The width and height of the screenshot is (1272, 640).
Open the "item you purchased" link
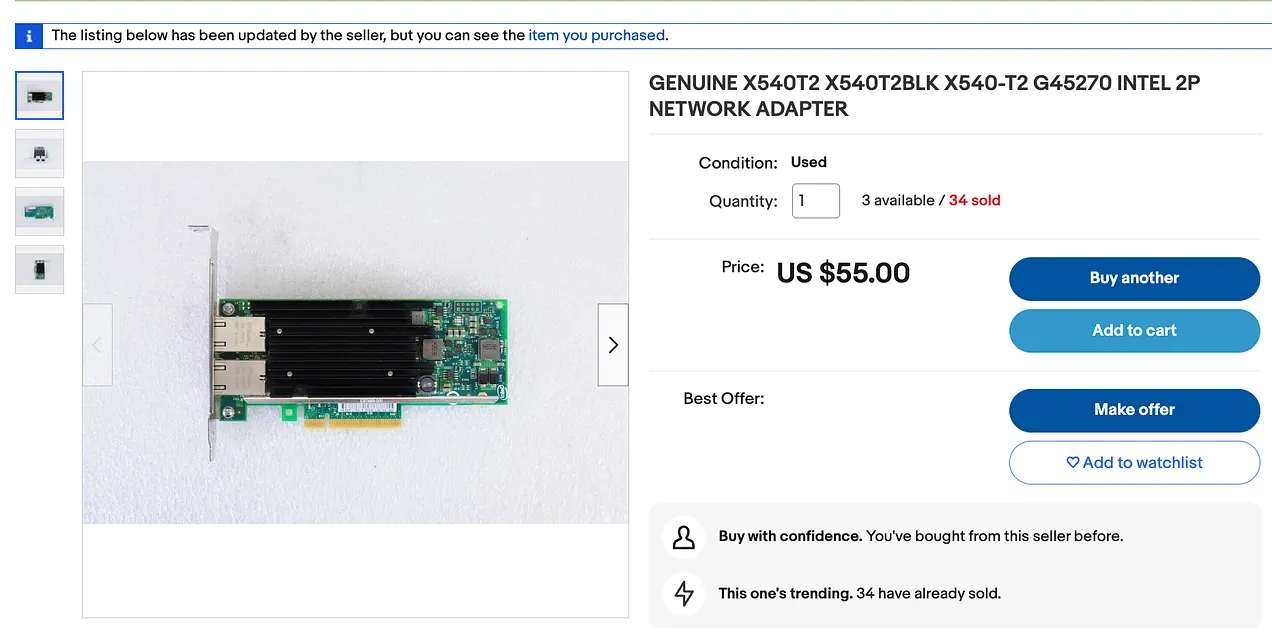tap(596, 35)
